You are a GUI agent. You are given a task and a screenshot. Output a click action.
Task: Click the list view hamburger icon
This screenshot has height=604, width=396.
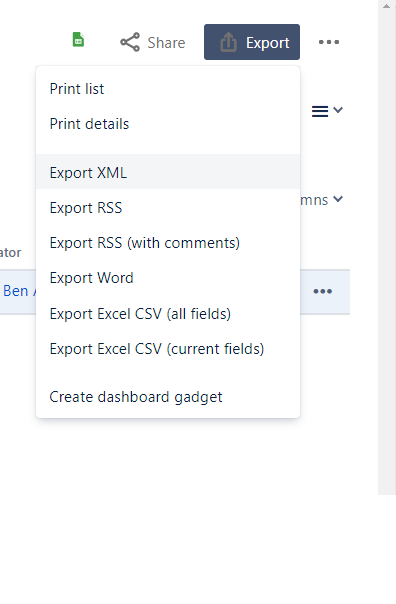pyautogui.click(x=320, y=111)
